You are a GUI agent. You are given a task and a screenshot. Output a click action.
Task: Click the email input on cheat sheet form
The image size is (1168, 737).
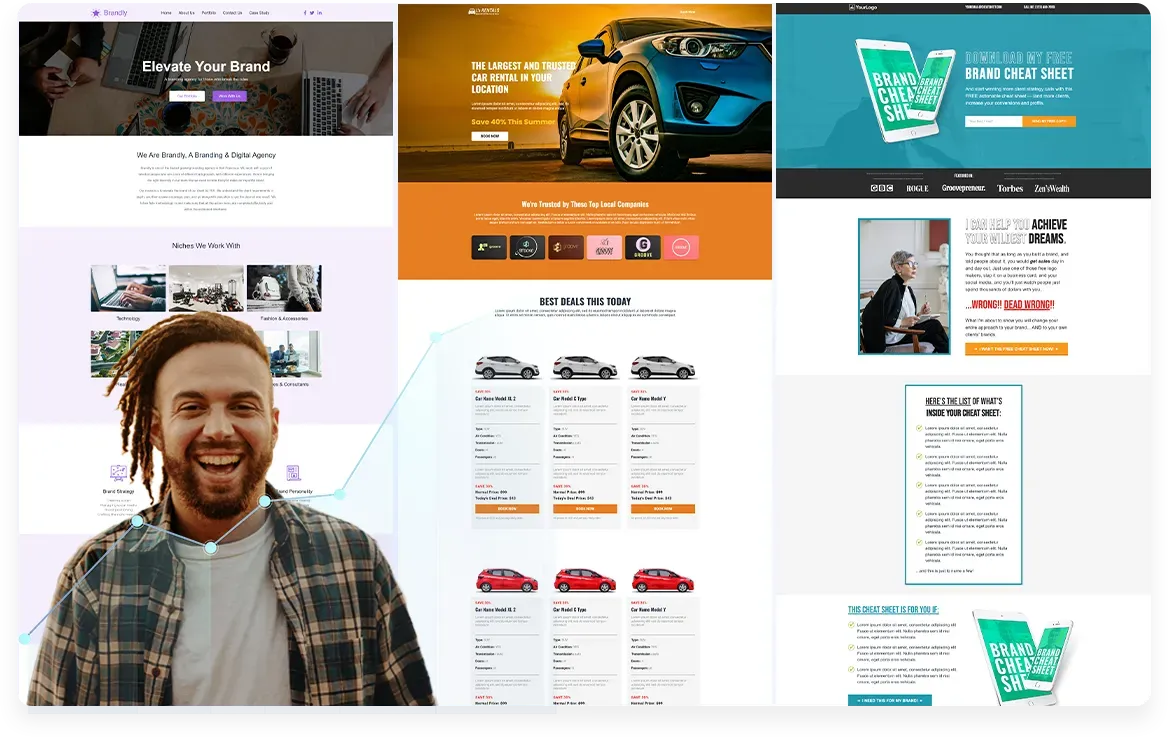coord(993,121)
